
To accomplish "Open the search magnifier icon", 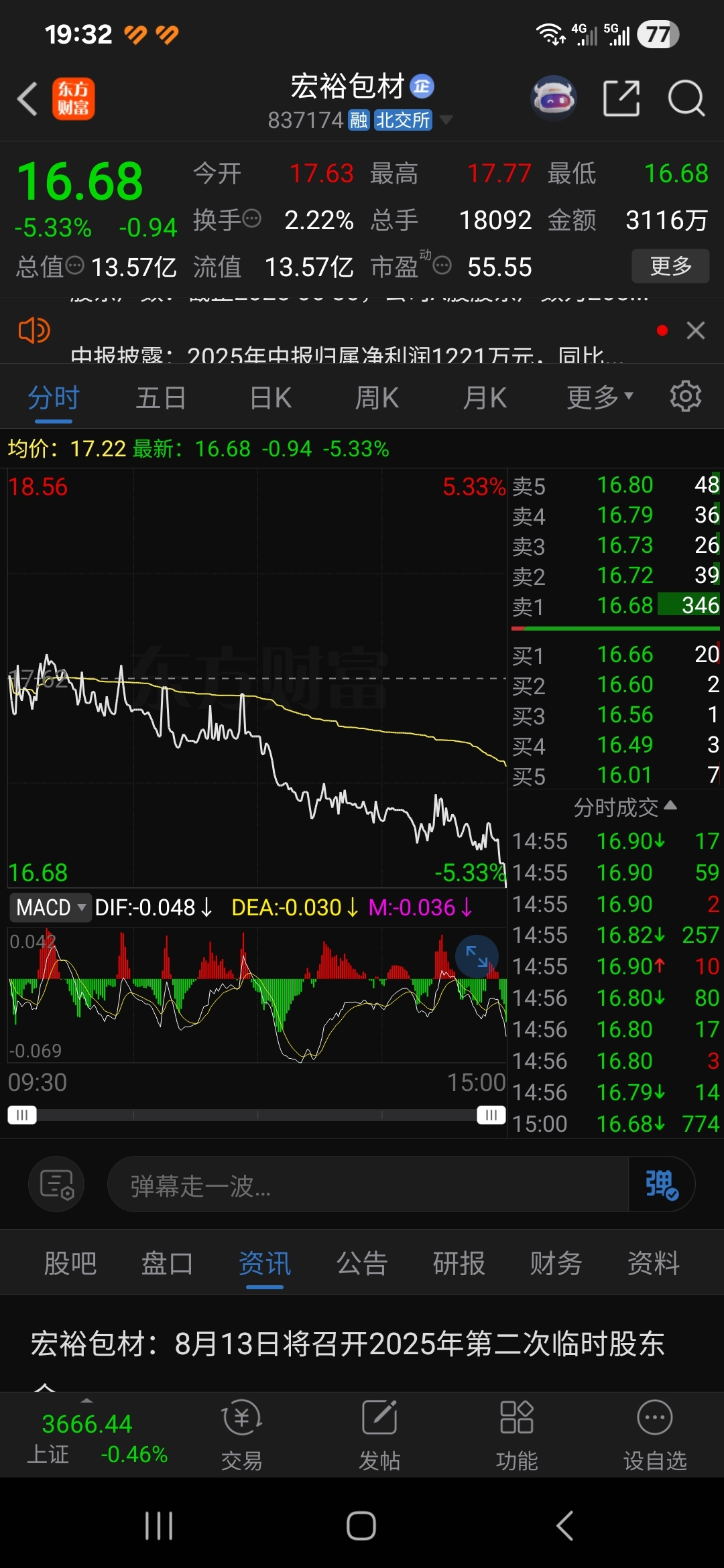I will point(686,99).
